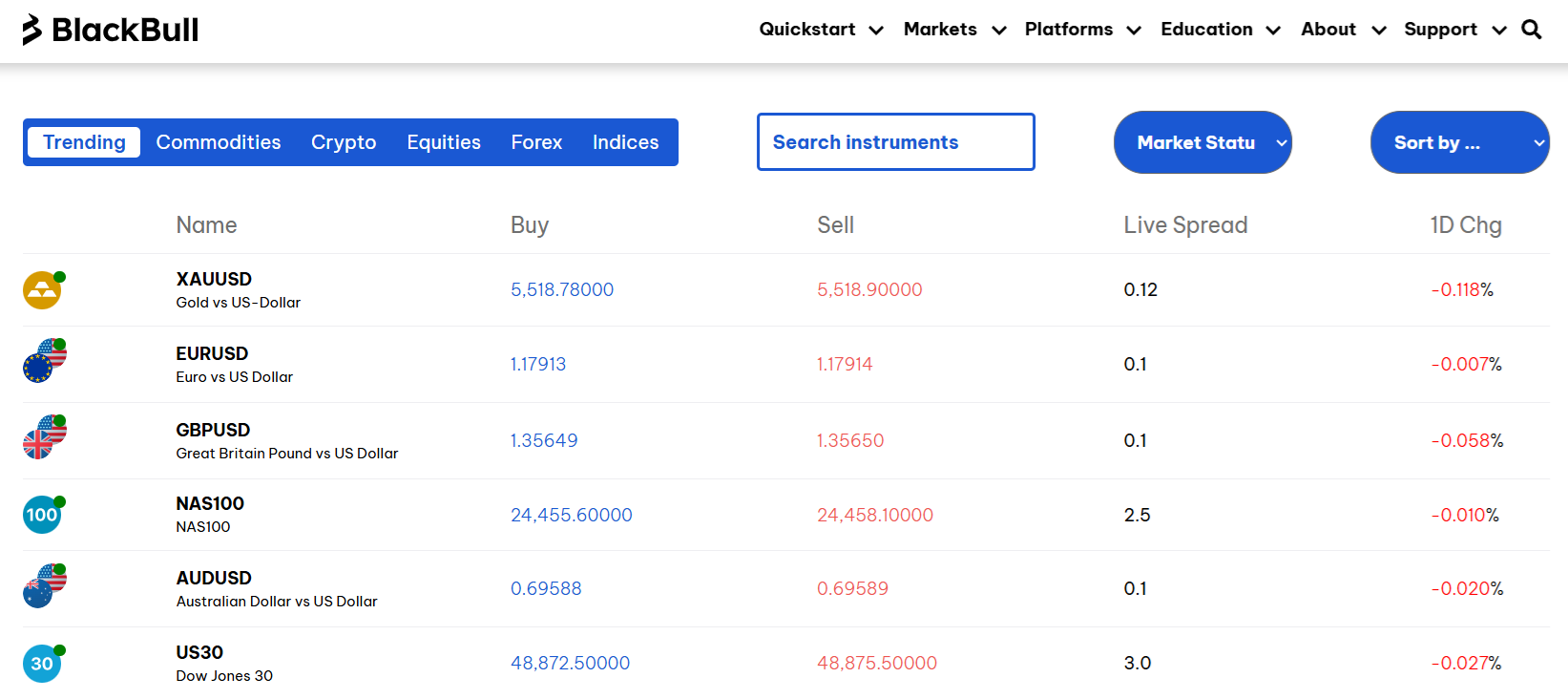Click XAUUSD sell price 5,518.90000
Image resolution: width=1568 pixels, height=699 pixels.
coord(869,289)
